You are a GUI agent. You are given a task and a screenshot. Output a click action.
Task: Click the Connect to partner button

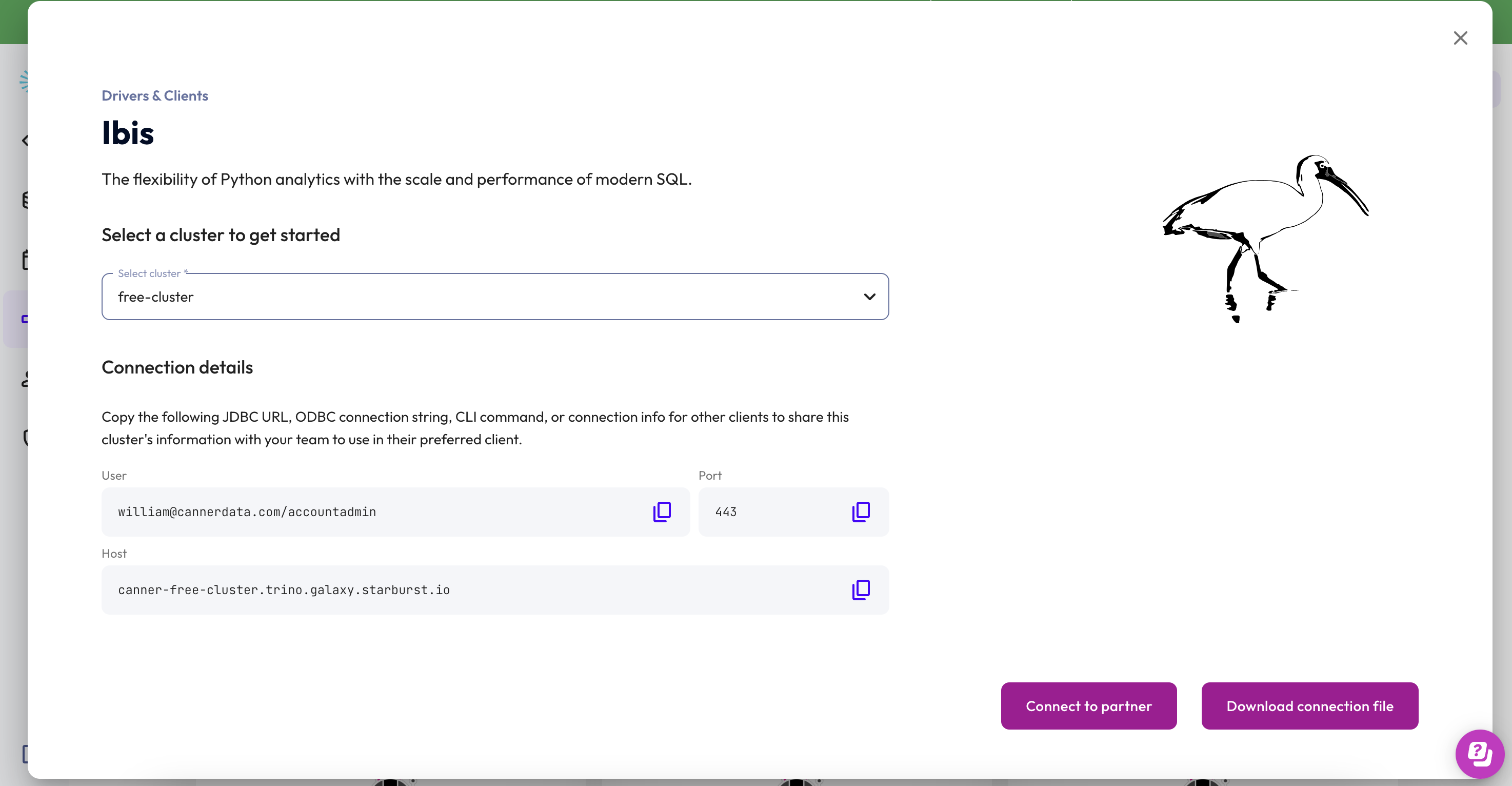pos(1088,705)
